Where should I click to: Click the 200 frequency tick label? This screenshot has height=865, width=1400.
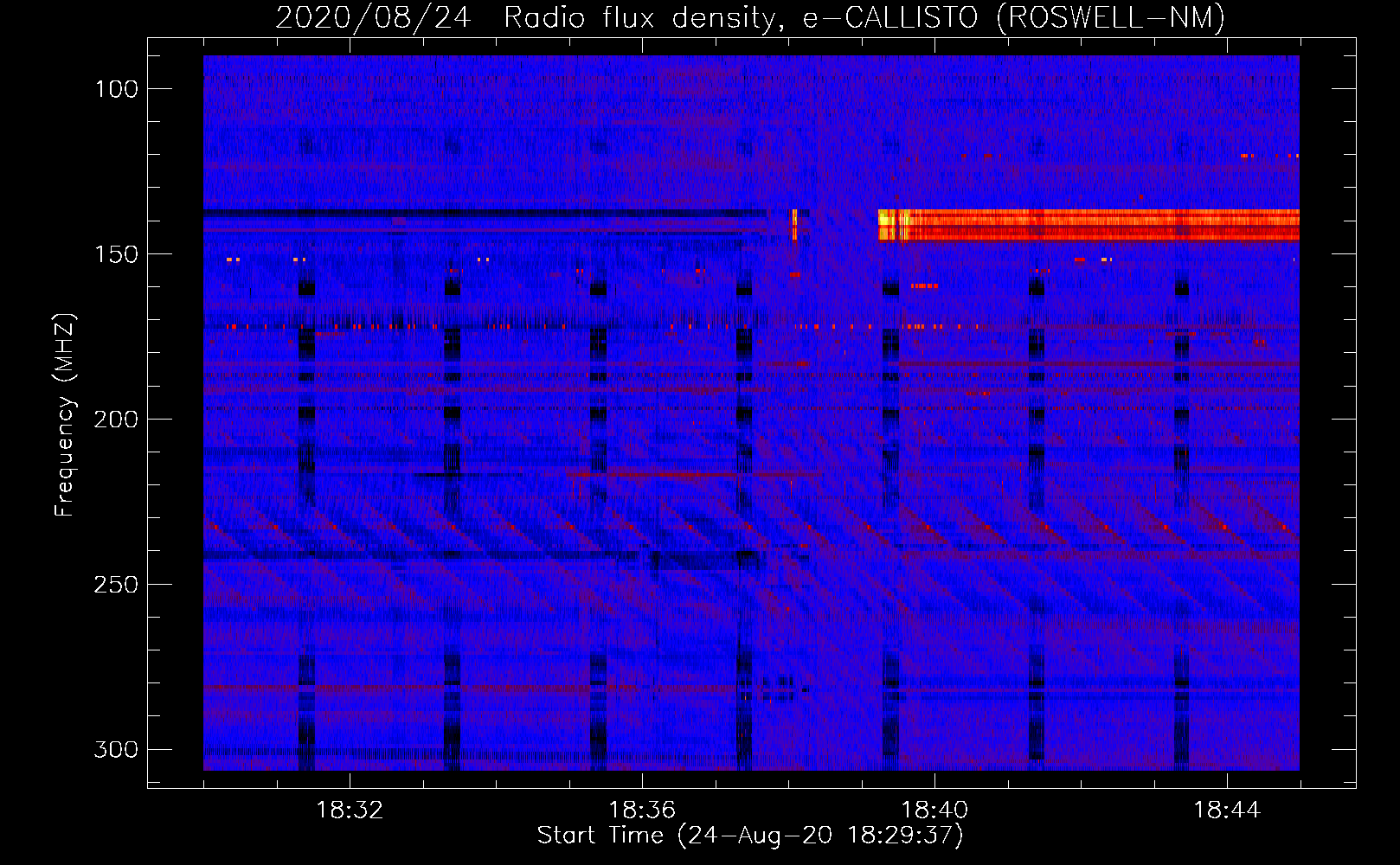pyautogui.click(x=115, y=420)
